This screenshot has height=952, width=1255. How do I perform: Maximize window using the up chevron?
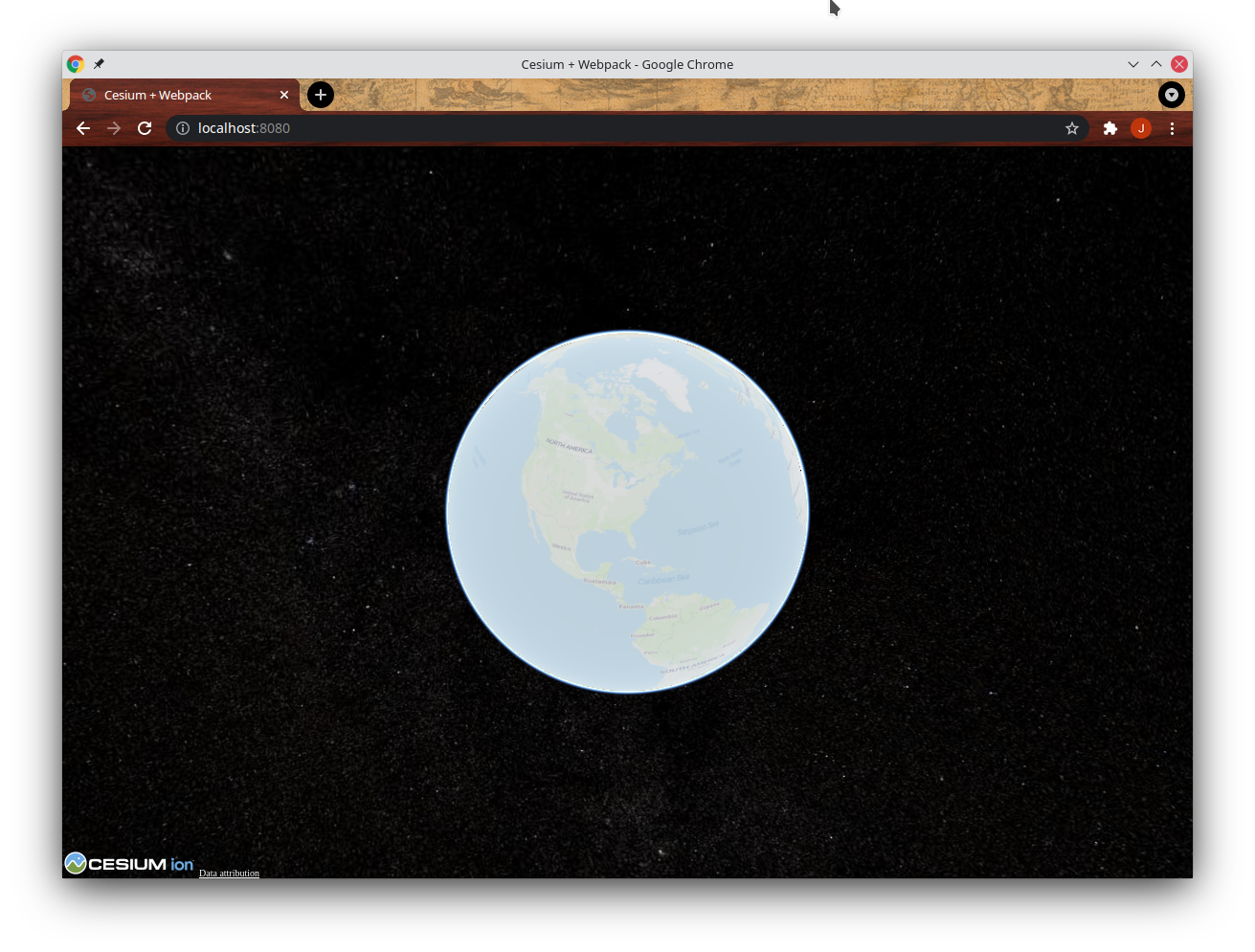click(1156, 64)
